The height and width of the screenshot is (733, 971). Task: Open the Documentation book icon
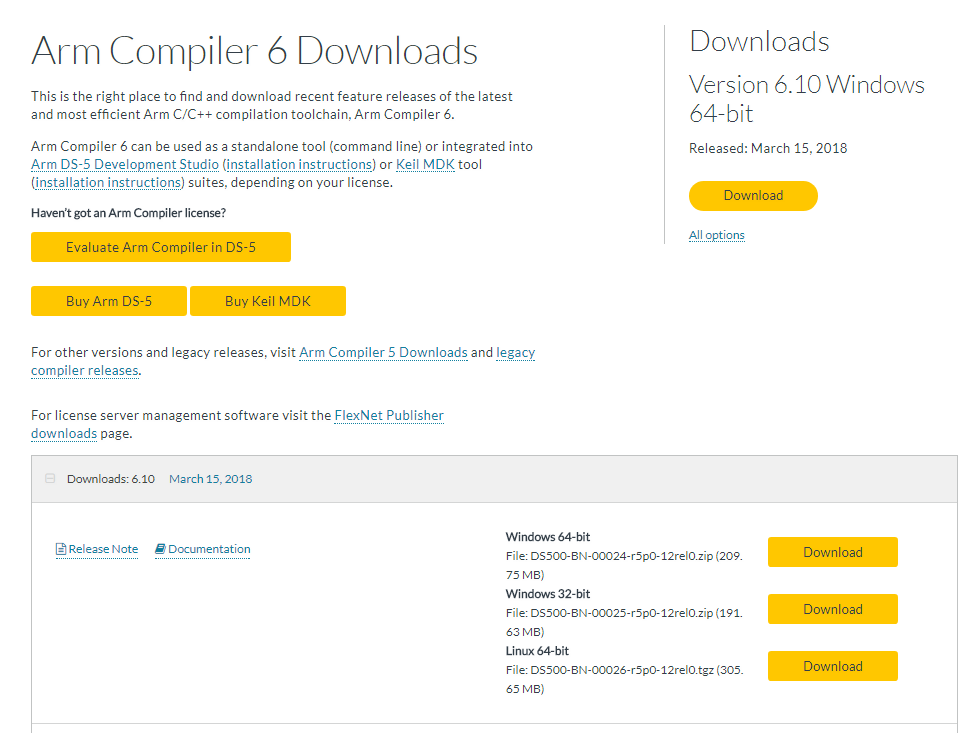[x=160, y=549]
